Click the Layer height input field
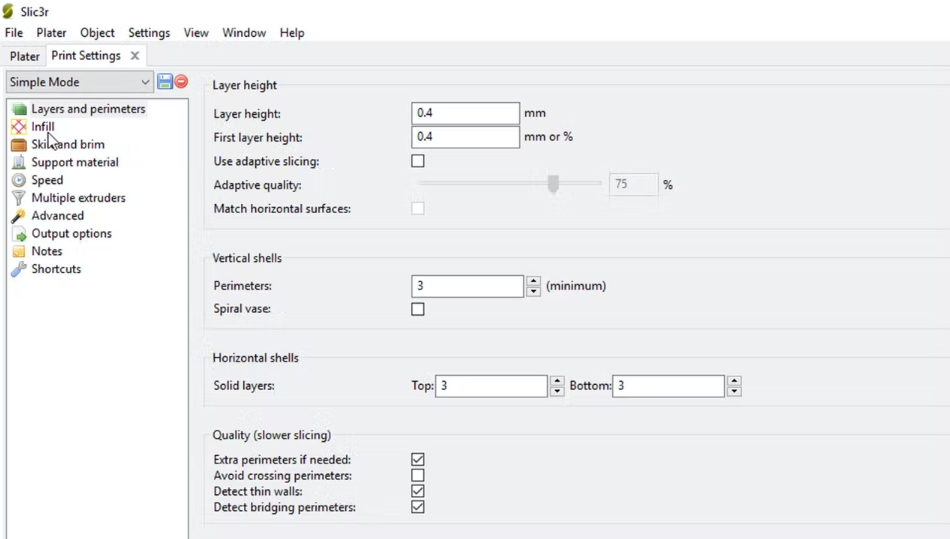The width and height of the screenshot is (950, 539). pyautogui.click(x=465, y=113)
